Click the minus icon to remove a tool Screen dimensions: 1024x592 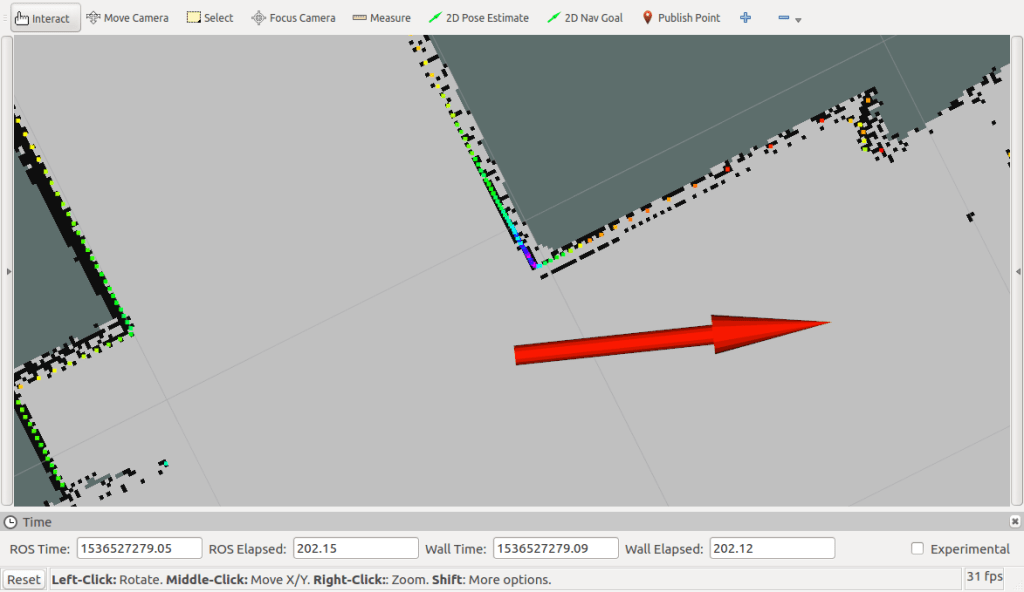click(784, 17)
